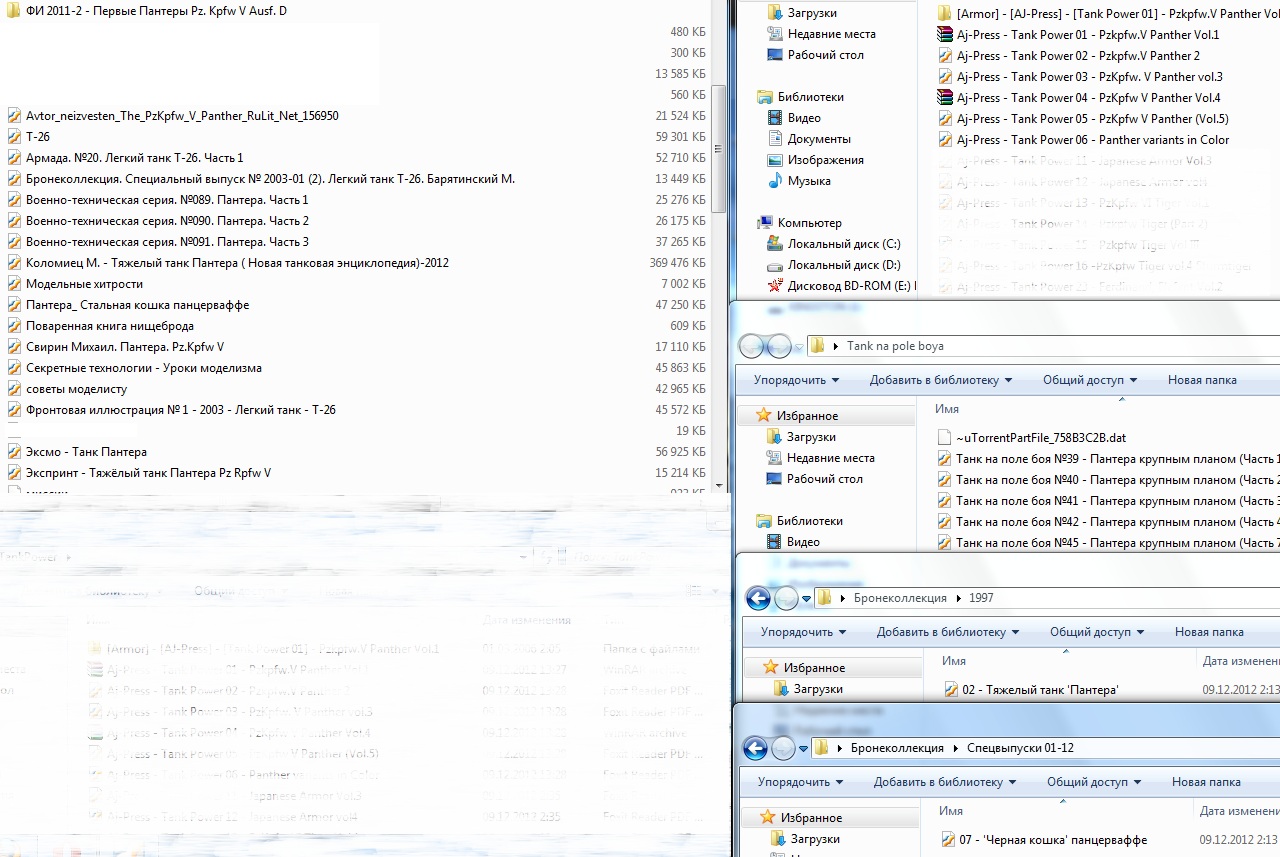The width and height of the screenshot is (1280, 857).
Task: Sort by Имя column in the Tank na pole boya window
Action: coord(947,409)
